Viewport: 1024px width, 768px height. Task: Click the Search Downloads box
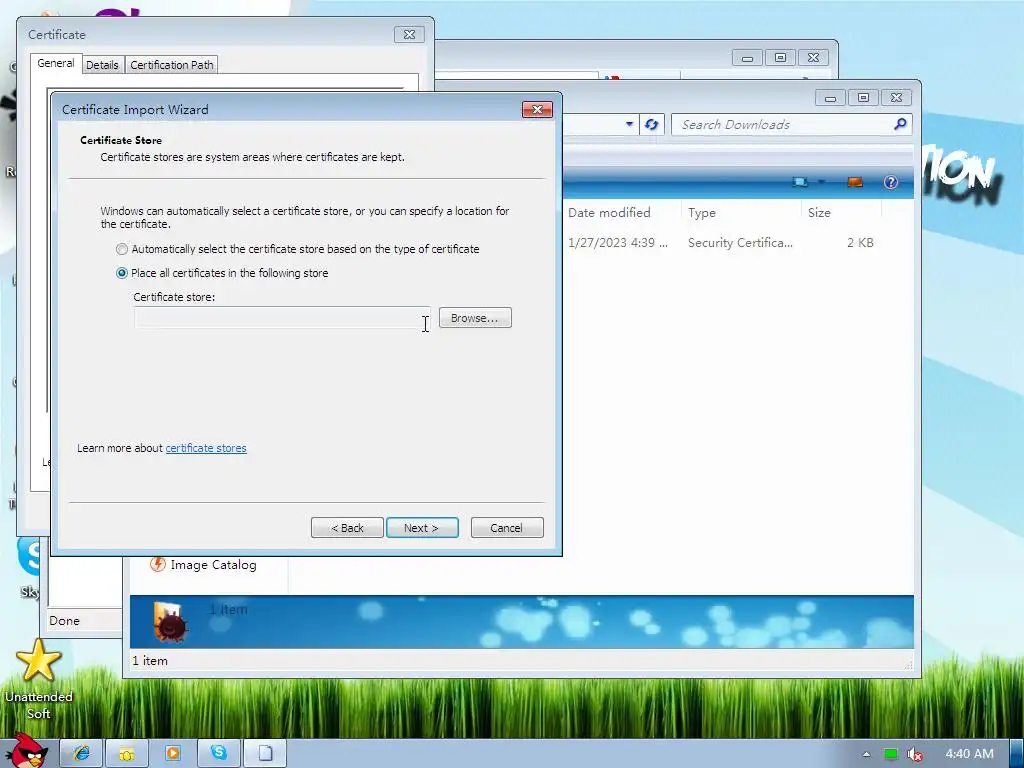pyautogui.click(x=784, y=125)
